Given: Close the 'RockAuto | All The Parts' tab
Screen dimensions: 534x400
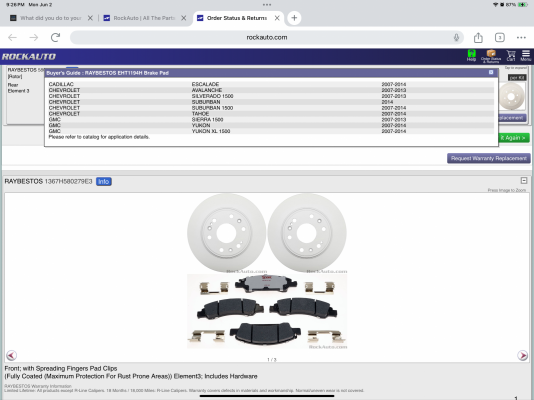Looking at the screenshot, I should click(184, 18).
